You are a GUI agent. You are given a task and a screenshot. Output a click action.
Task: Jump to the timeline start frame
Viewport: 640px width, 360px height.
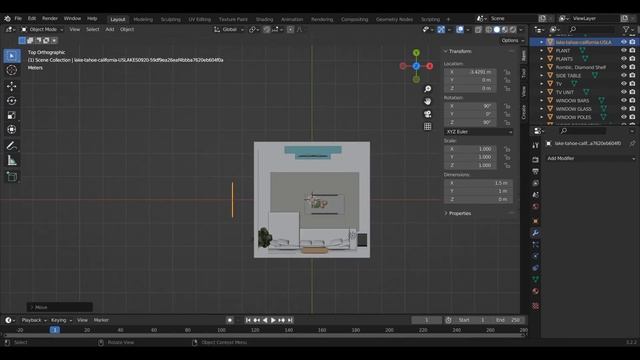248,320
